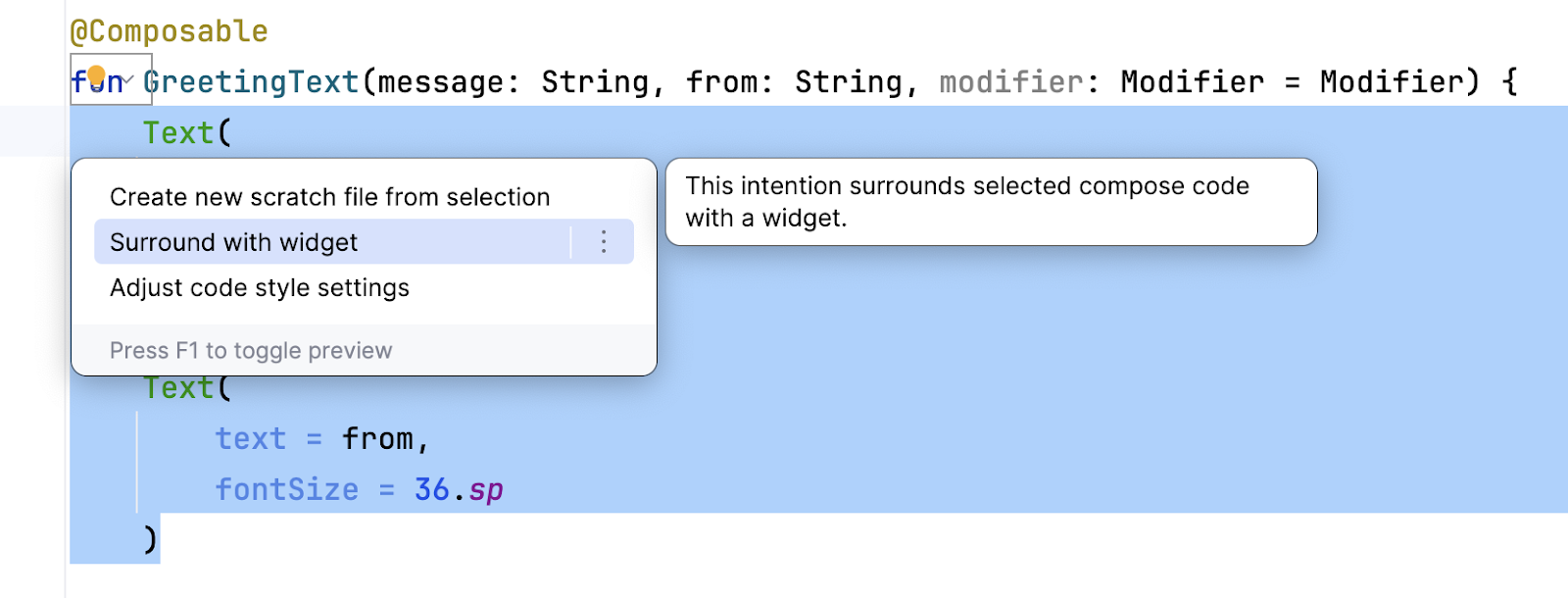Click the Press F1 to toggle preview hint

(251, 351)
